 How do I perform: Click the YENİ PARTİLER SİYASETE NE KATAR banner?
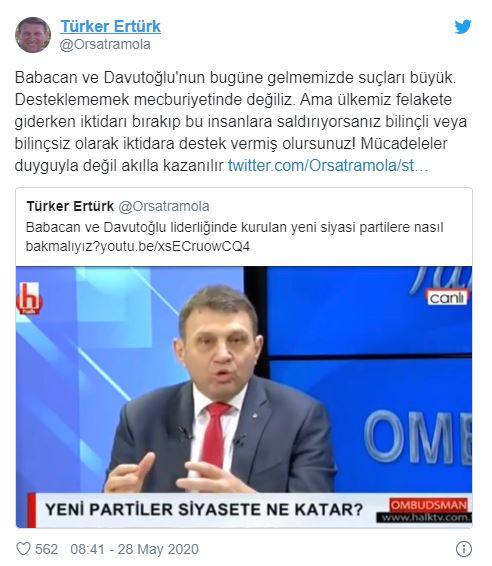coord(204,510)
